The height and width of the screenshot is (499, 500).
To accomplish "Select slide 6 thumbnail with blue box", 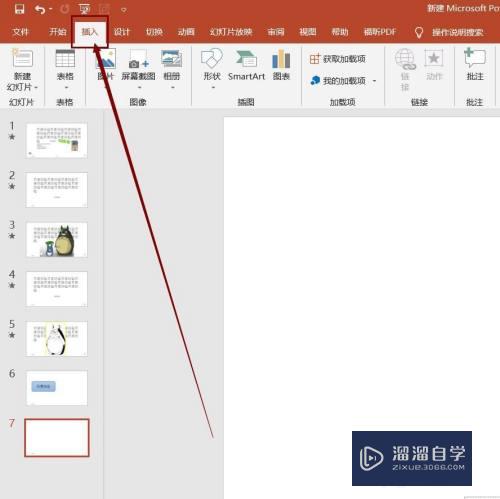I will tap(57, 388).
